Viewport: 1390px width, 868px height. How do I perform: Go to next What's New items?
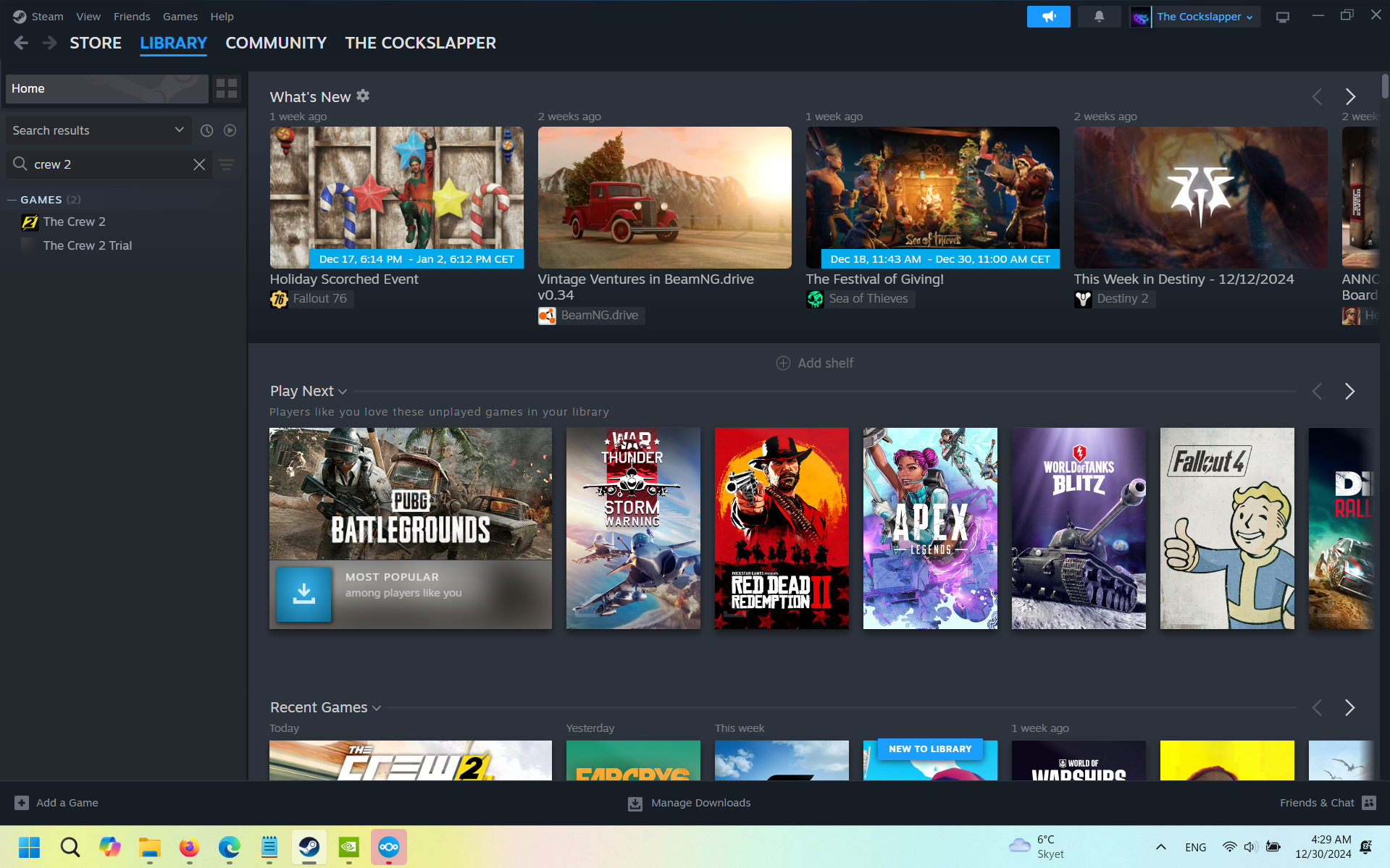[1350, 97]
